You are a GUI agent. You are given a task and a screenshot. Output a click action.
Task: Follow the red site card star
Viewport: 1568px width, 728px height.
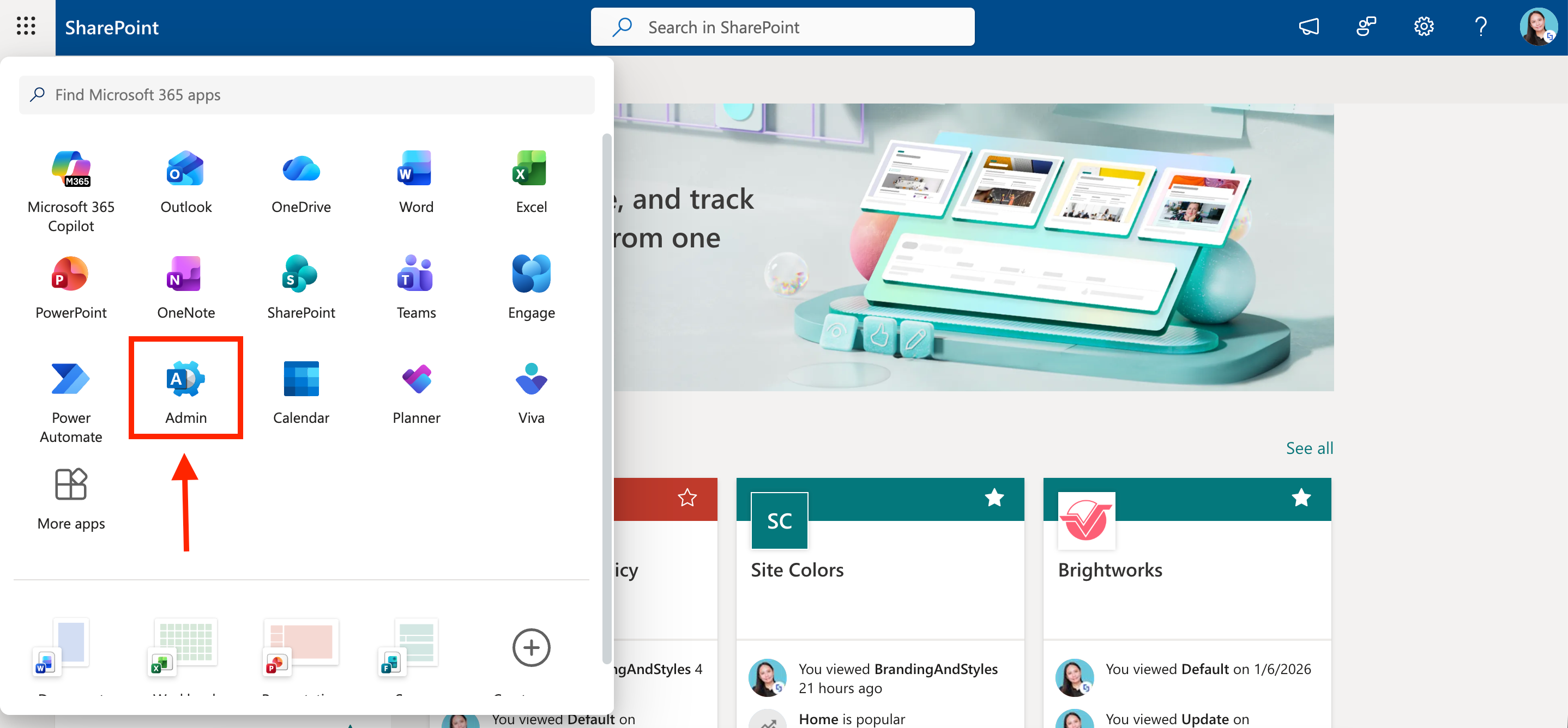pyautogui.click(x=687, y=498)
